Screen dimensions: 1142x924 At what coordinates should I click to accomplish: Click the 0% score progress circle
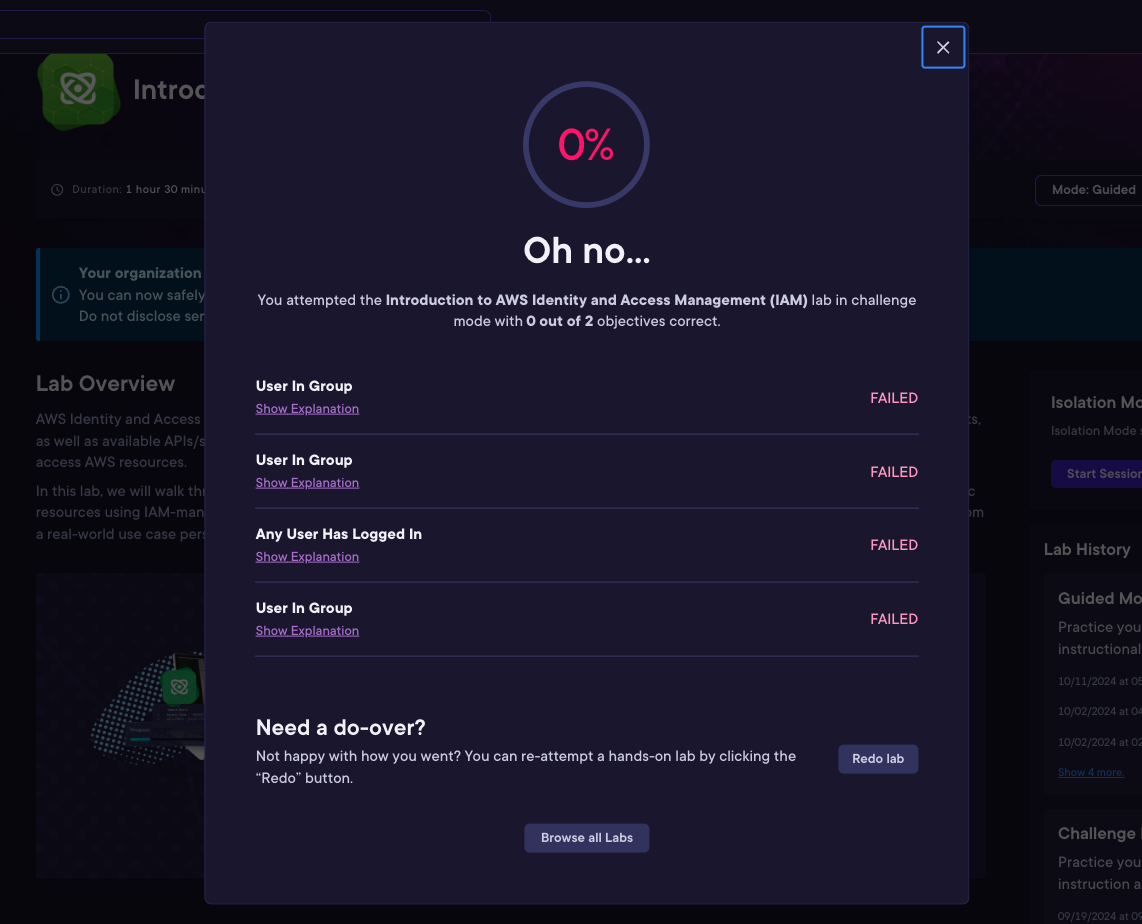point(586,144)
